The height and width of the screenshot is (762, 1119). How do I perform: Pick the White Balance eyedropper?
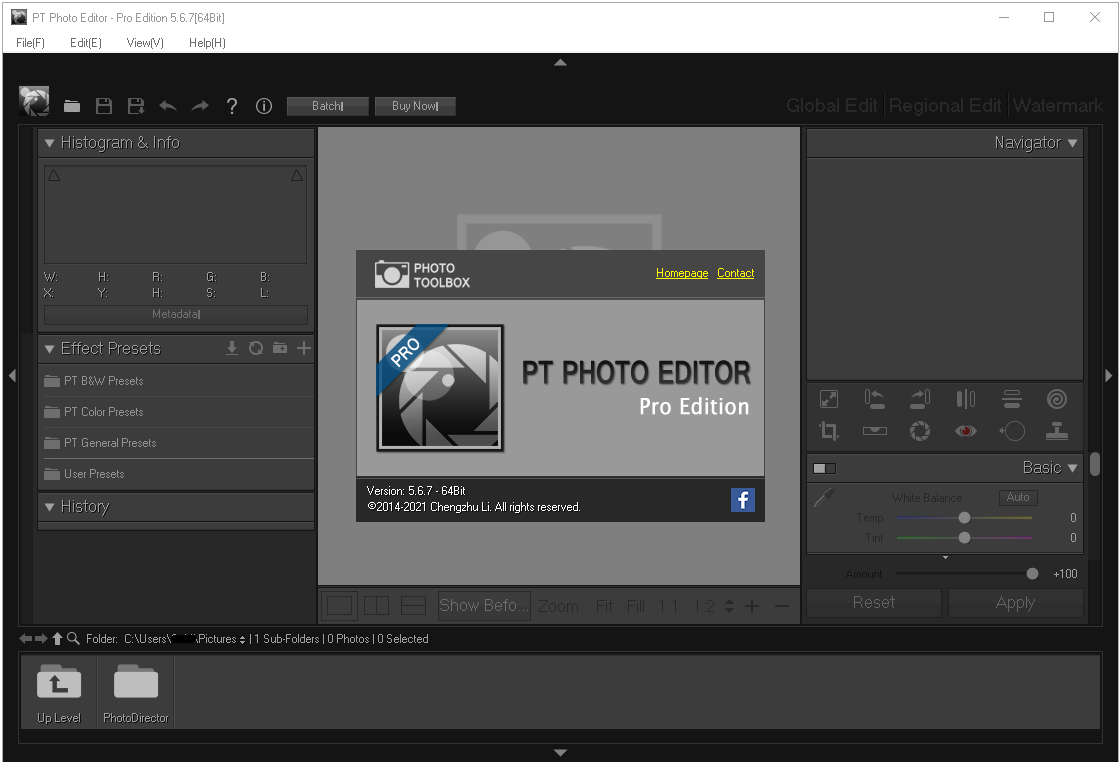(824, 498)
